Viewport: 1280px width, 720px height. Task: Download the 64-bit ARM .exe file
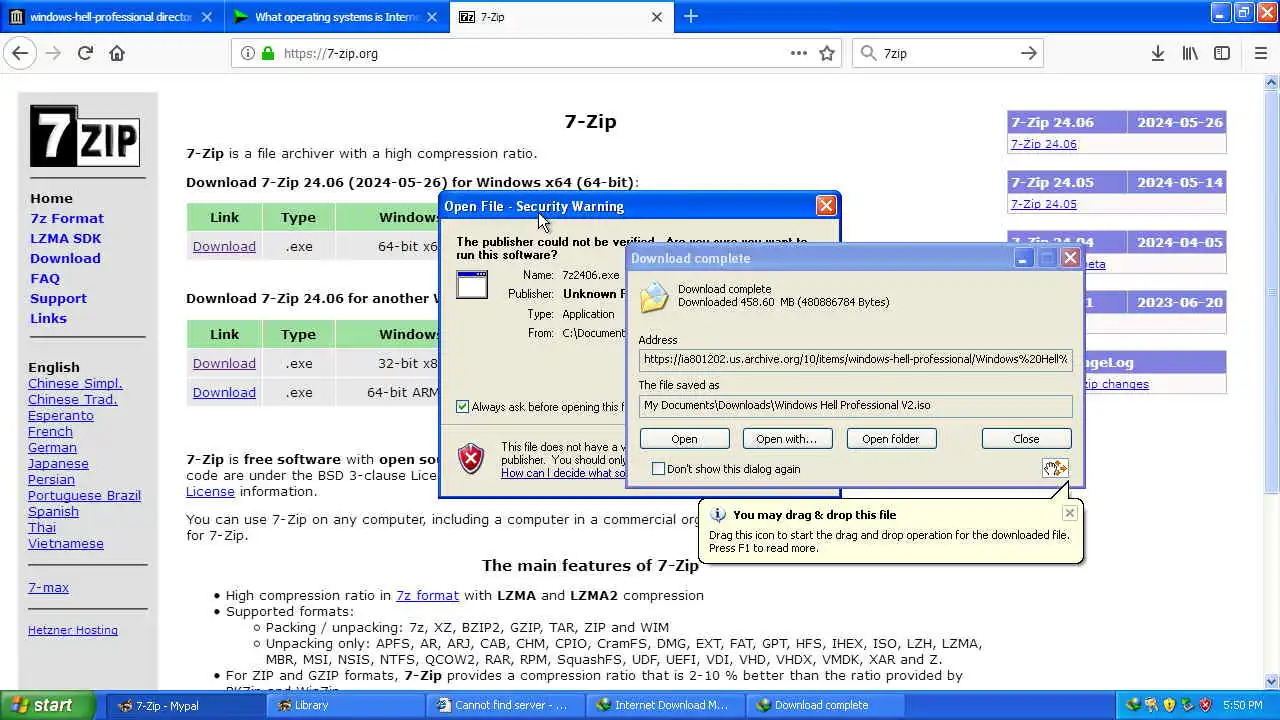pyautogui.click(x=224, y=392)
